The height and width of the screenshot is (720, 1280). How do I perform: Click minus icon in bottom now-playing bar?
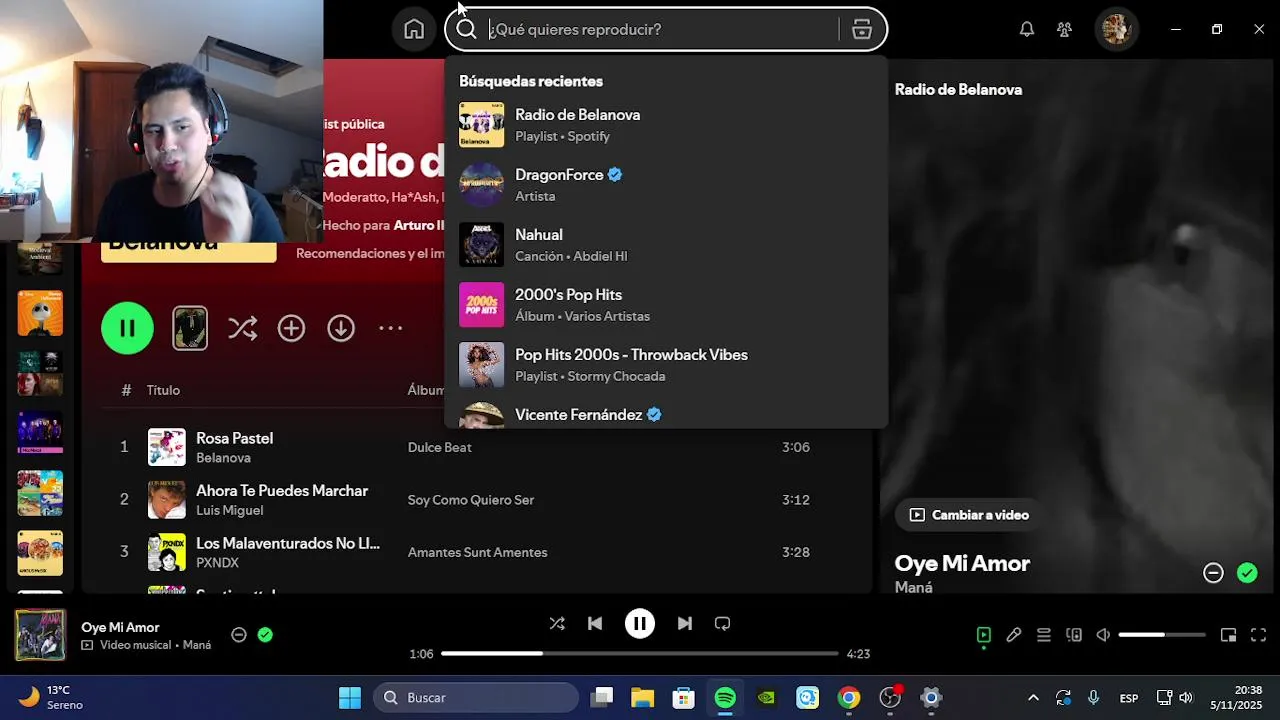point(239,634)
